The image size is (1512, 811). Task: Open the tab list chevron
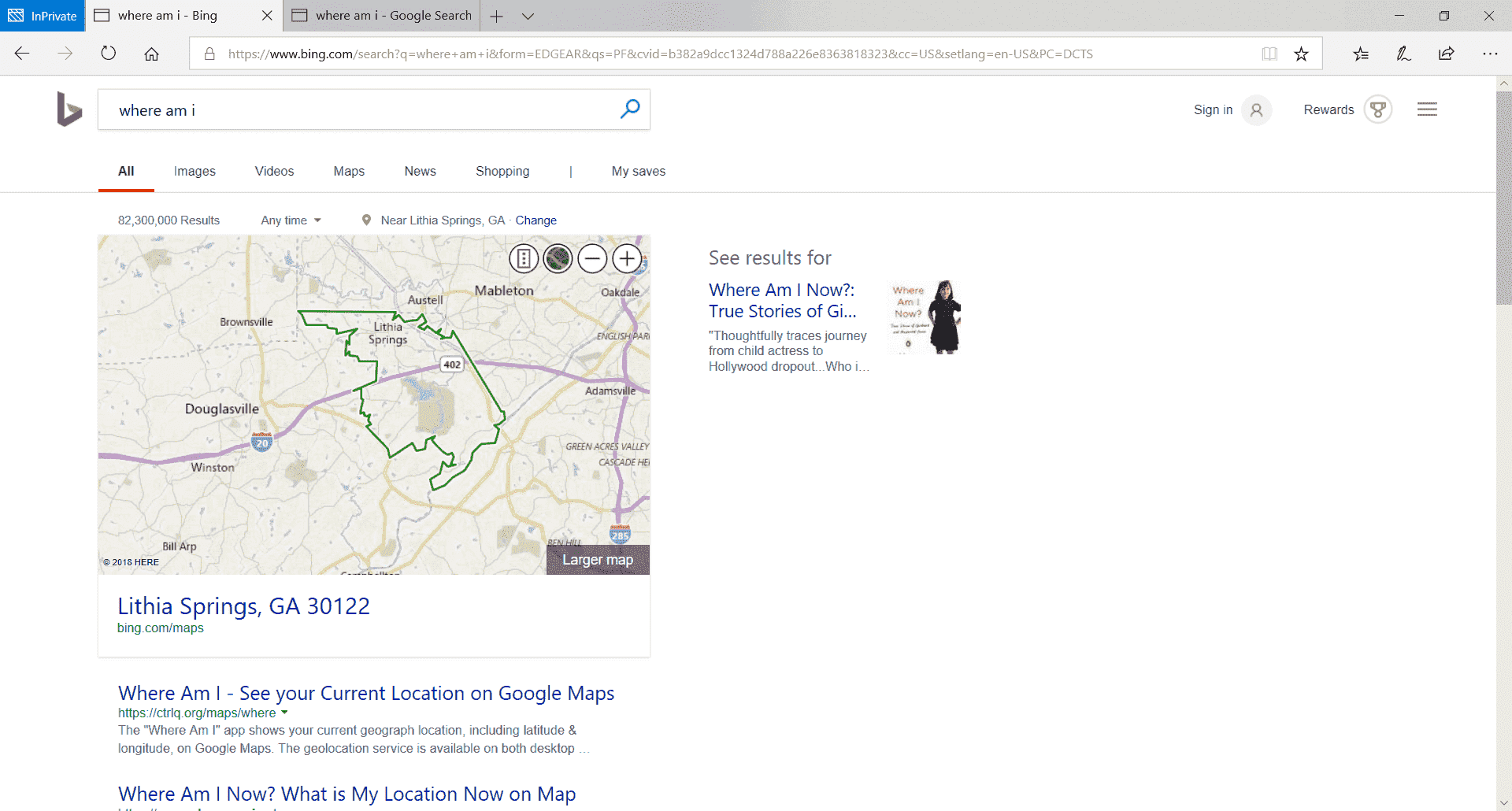pyautogui.click(x=528, y=16)
